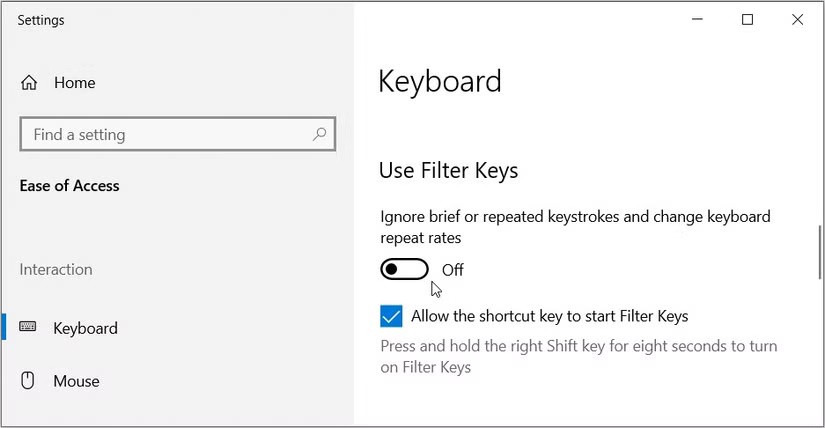Click the "Press and hold the right Shift" description
Viewport: 825px width, 428px height.
pyautogui.click(x=578, y=357)
